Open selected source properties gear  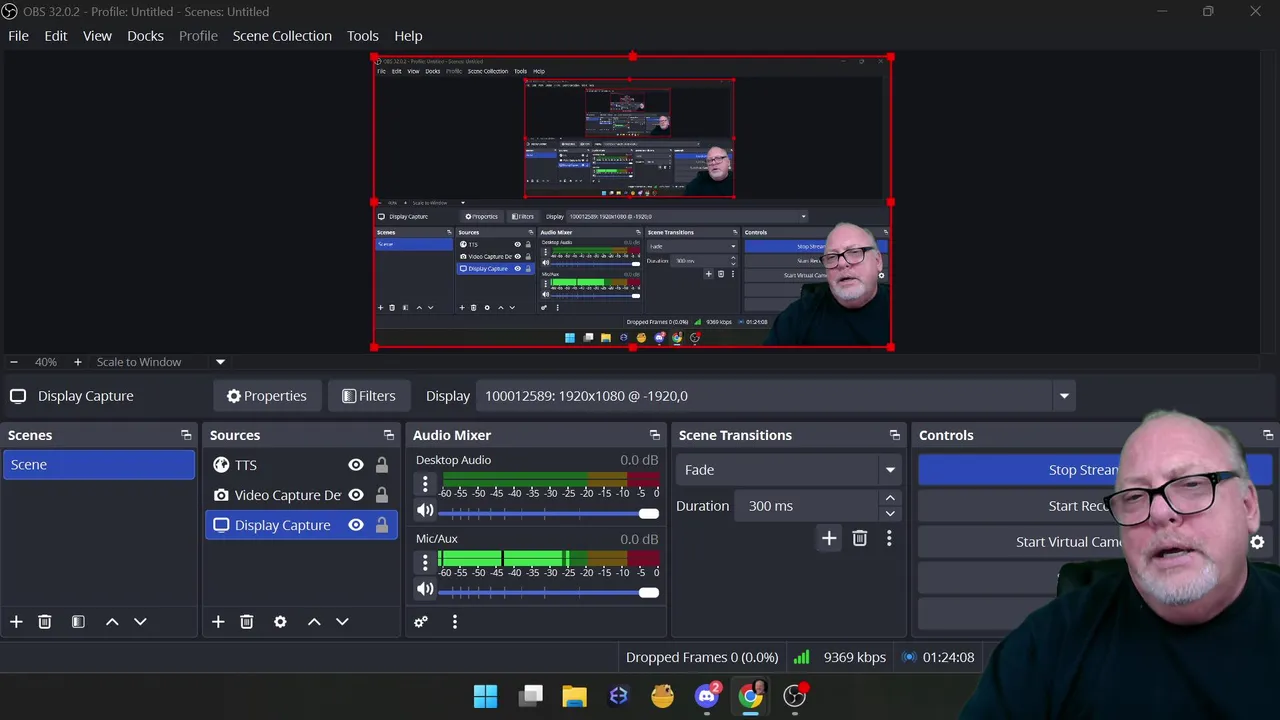point(280,622)
